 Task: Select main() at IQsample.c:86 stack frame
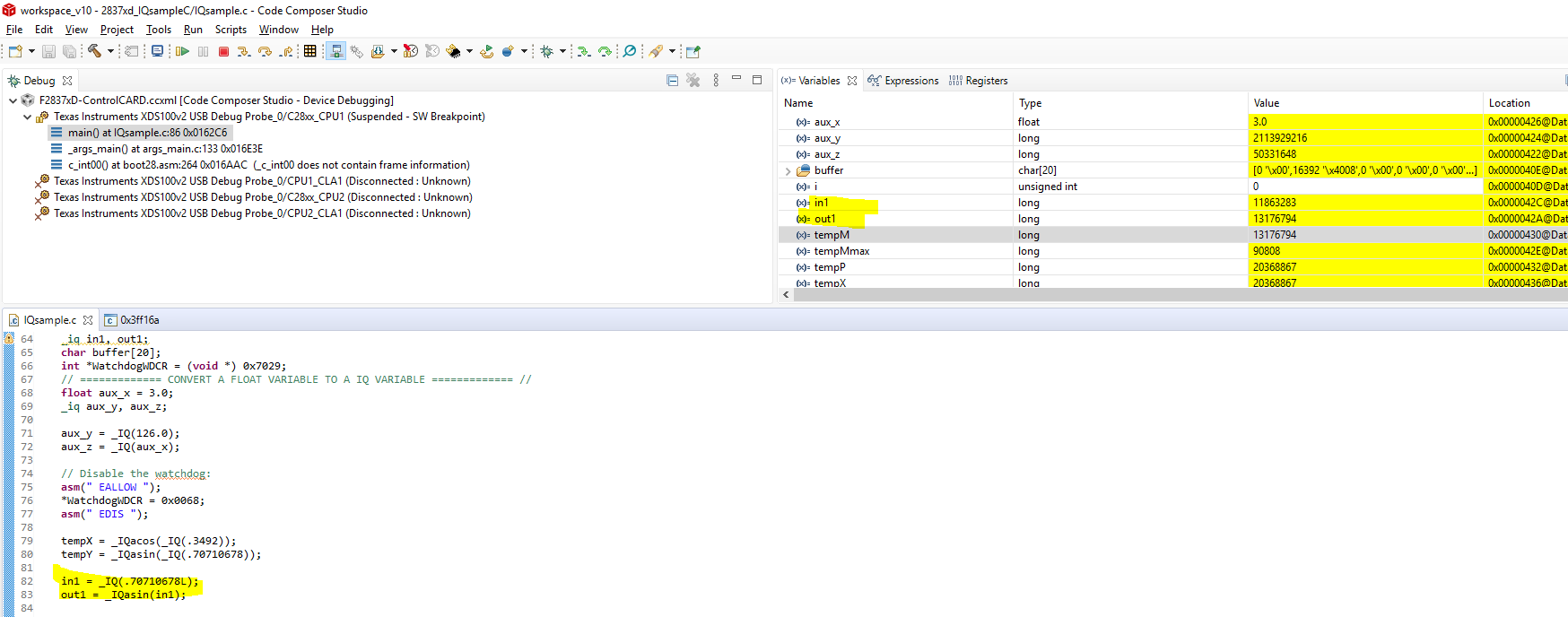point(140,133)
